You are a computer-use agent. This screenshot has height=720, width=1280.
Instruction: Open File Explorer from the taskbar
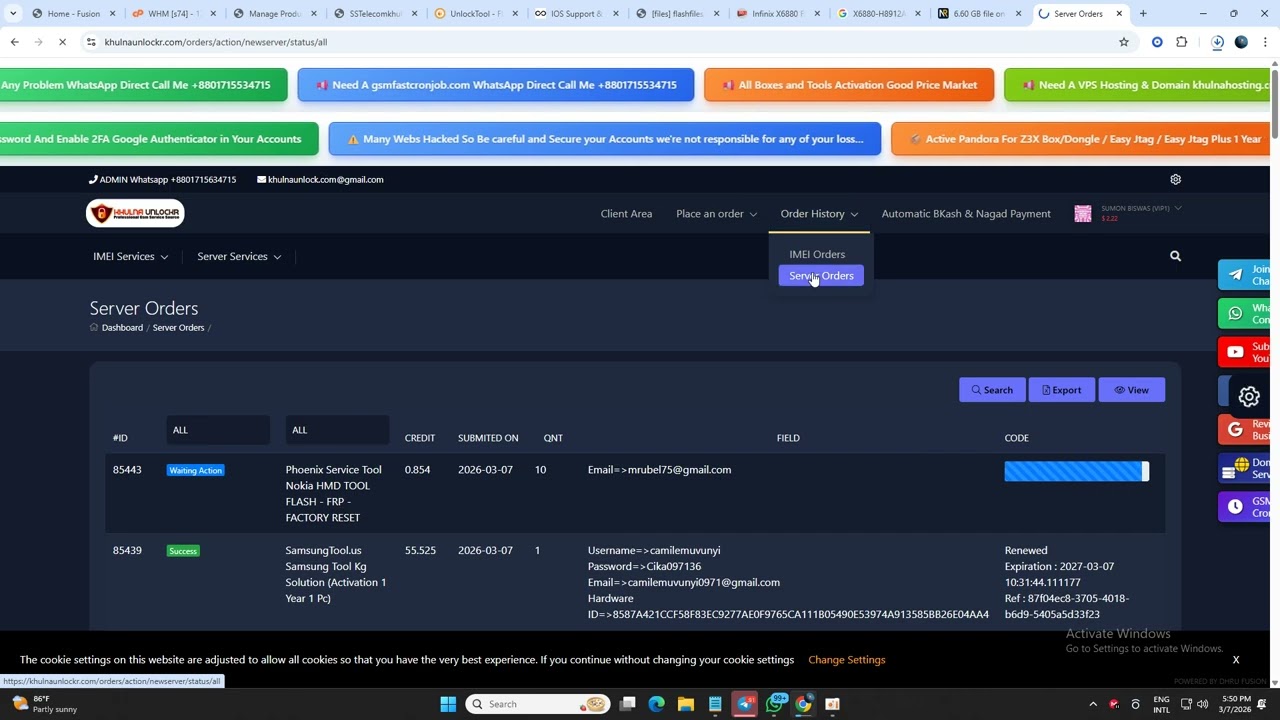point(686,704)
